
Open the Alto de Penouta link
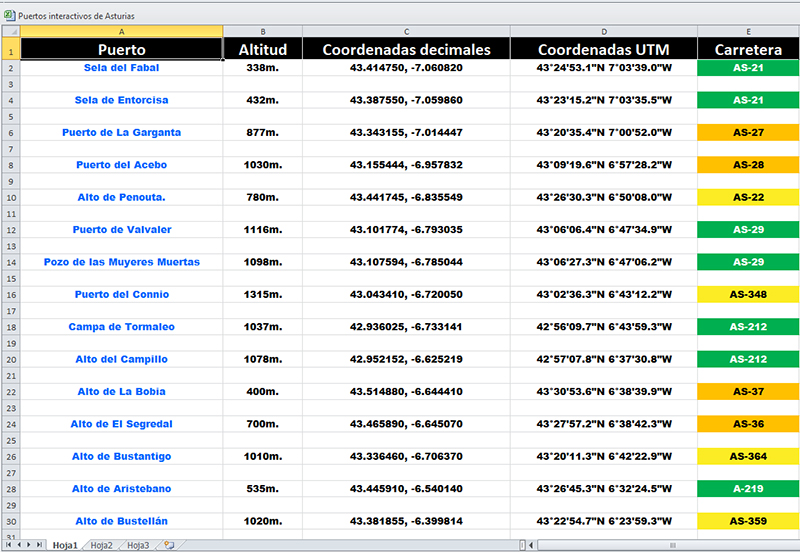point(121,197)
